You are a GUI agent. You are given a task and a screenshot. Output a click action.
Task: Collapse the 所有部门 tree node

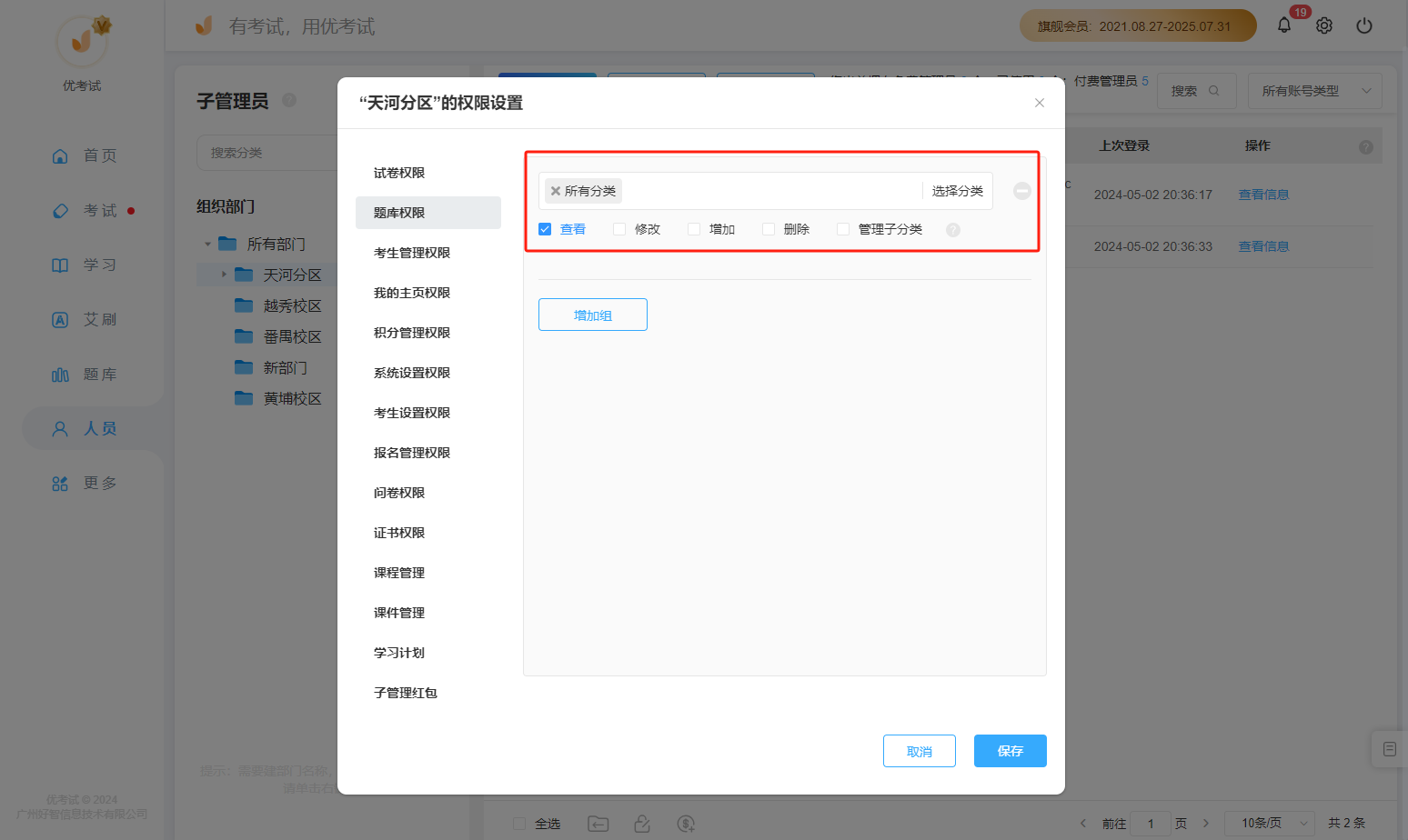(x=208, y=245)
